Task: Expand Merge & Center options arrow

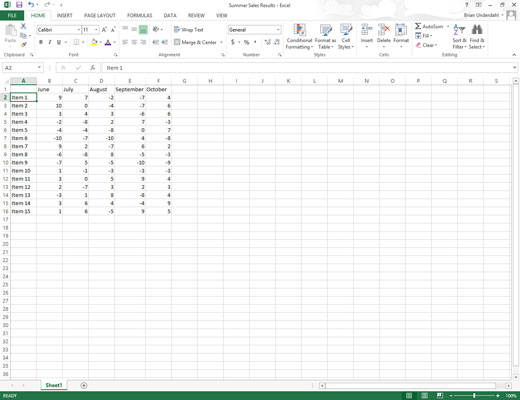Action: tap(221, 42)
